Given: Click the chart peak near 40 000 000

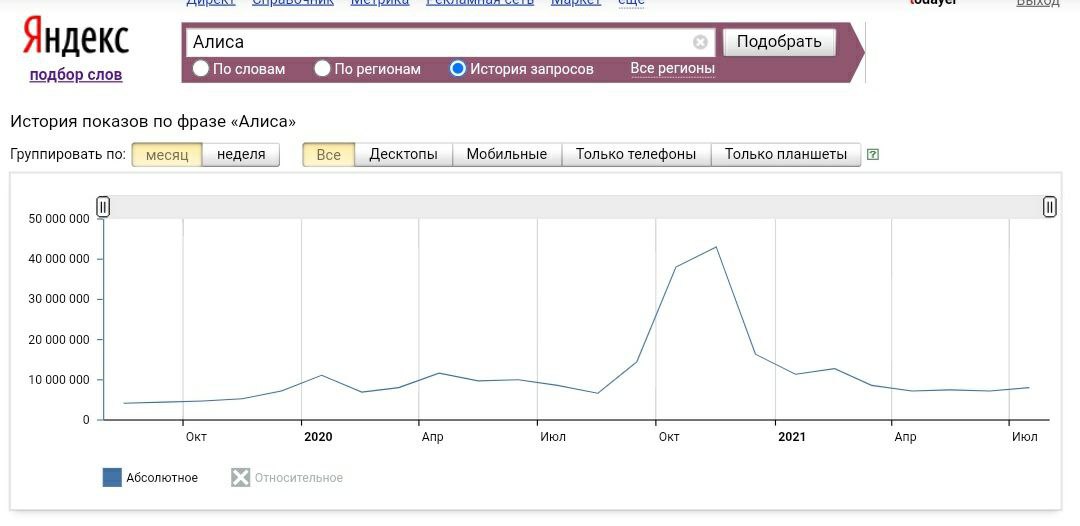Looking at the screenshot, I should click(x=716, y=247).
